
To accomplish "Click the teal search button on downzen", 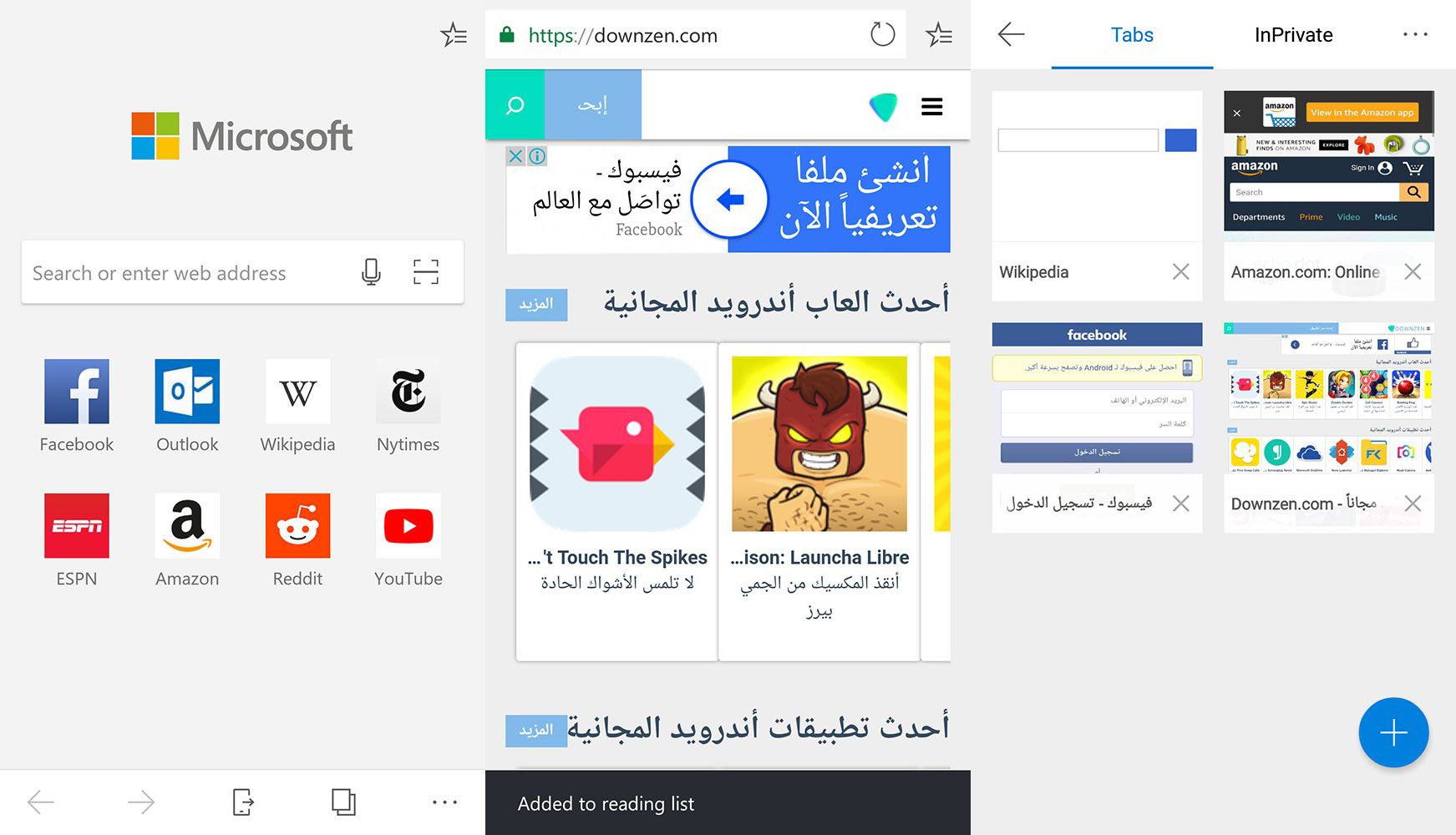I will (515, 104).
